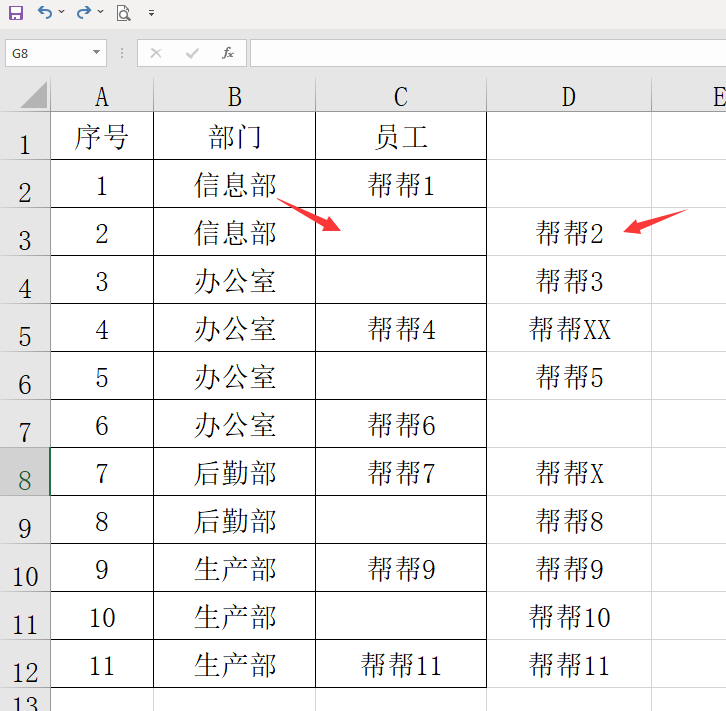The height and width of the screenshot is (711, 726).
Task: Click the cell 帮帮10 in column D
Action: click(569, 616)
